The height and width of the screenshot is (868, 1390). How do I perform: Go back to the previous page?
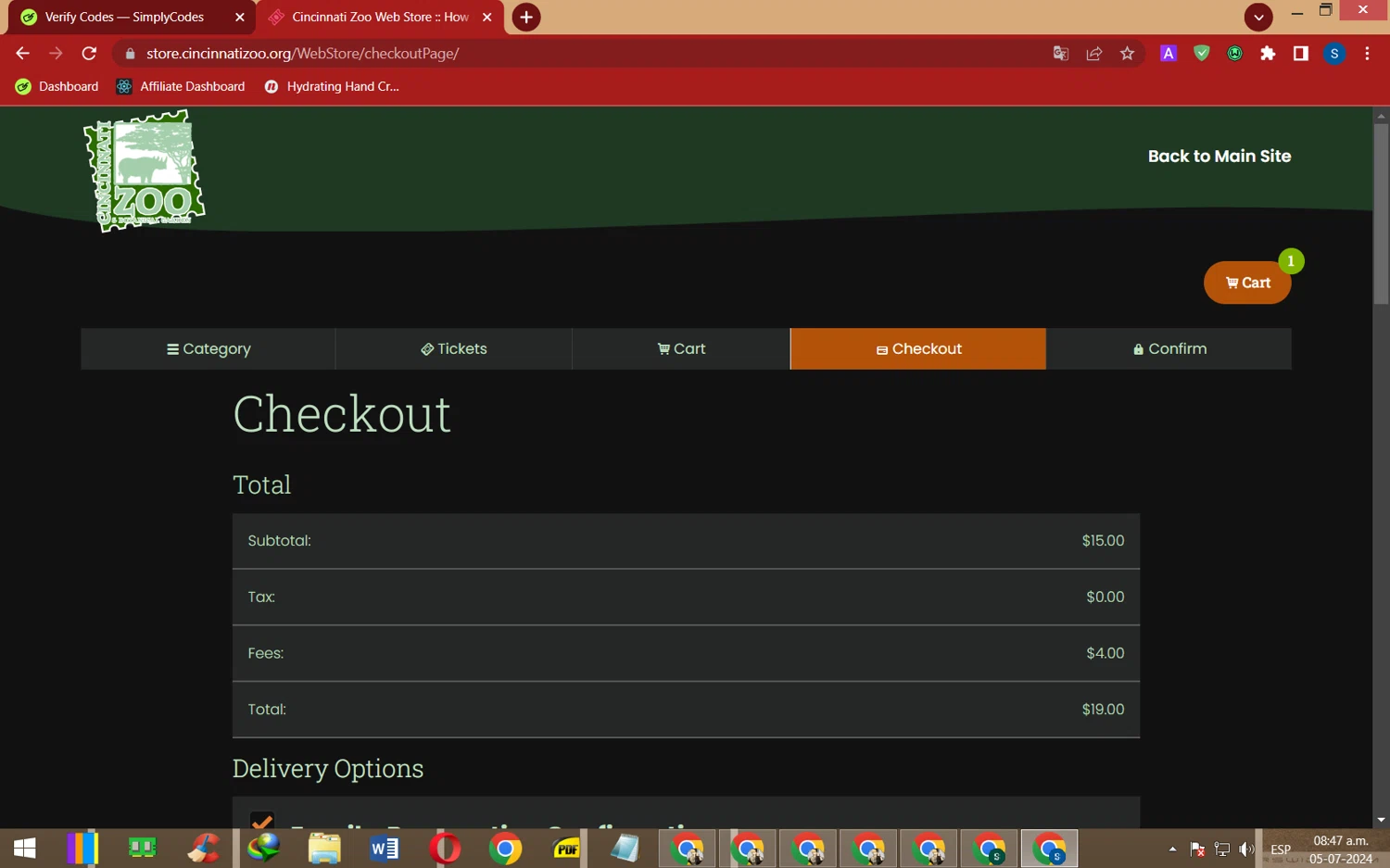22,54
